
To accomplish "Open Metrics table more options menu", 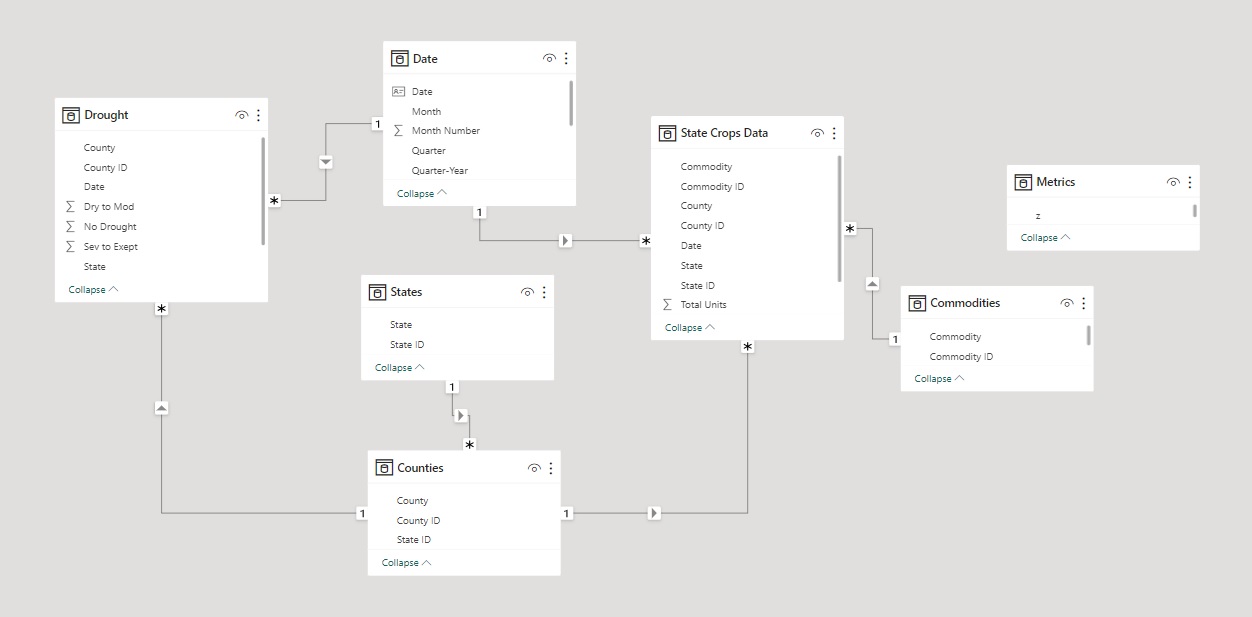I will coord(1189,182).
